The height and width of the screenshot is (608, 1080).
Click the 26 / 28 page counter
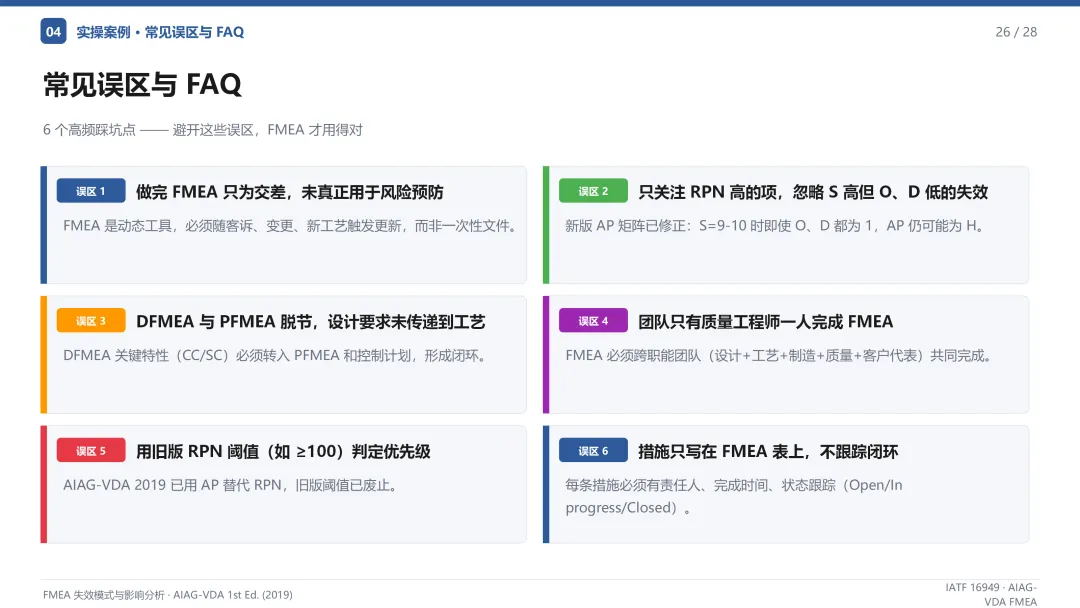1016,32
